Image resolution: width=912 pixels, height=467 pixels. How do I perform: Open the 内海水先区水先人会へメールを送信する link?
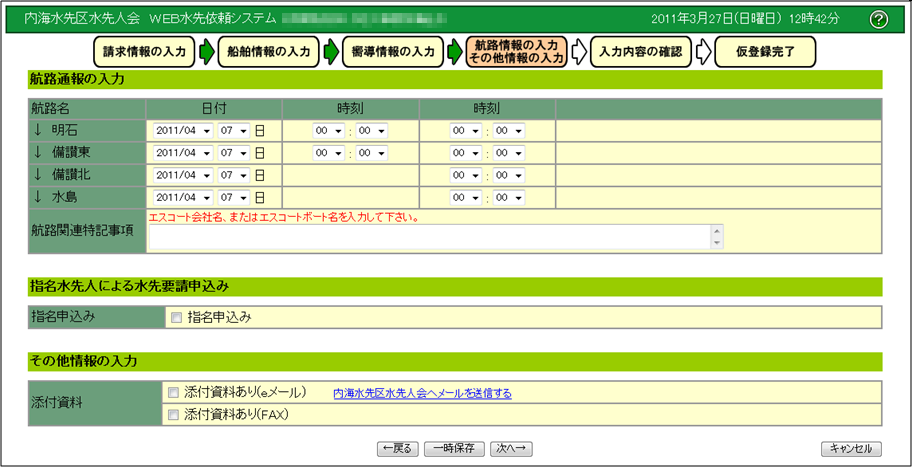click(422, 394)
